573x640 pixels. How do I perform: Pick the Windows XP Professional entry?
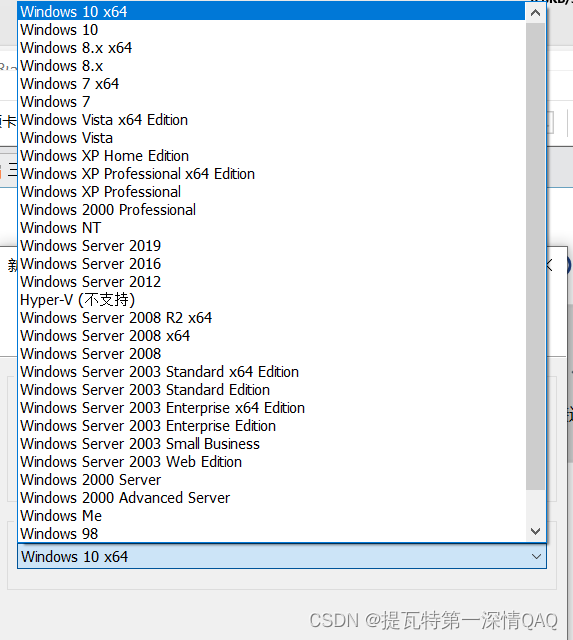tap(271, 191)
